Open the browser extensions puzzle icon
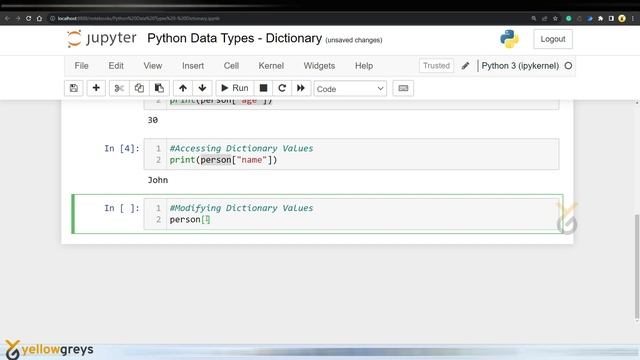Screen dimensions: 640x360 click(600, 18)
